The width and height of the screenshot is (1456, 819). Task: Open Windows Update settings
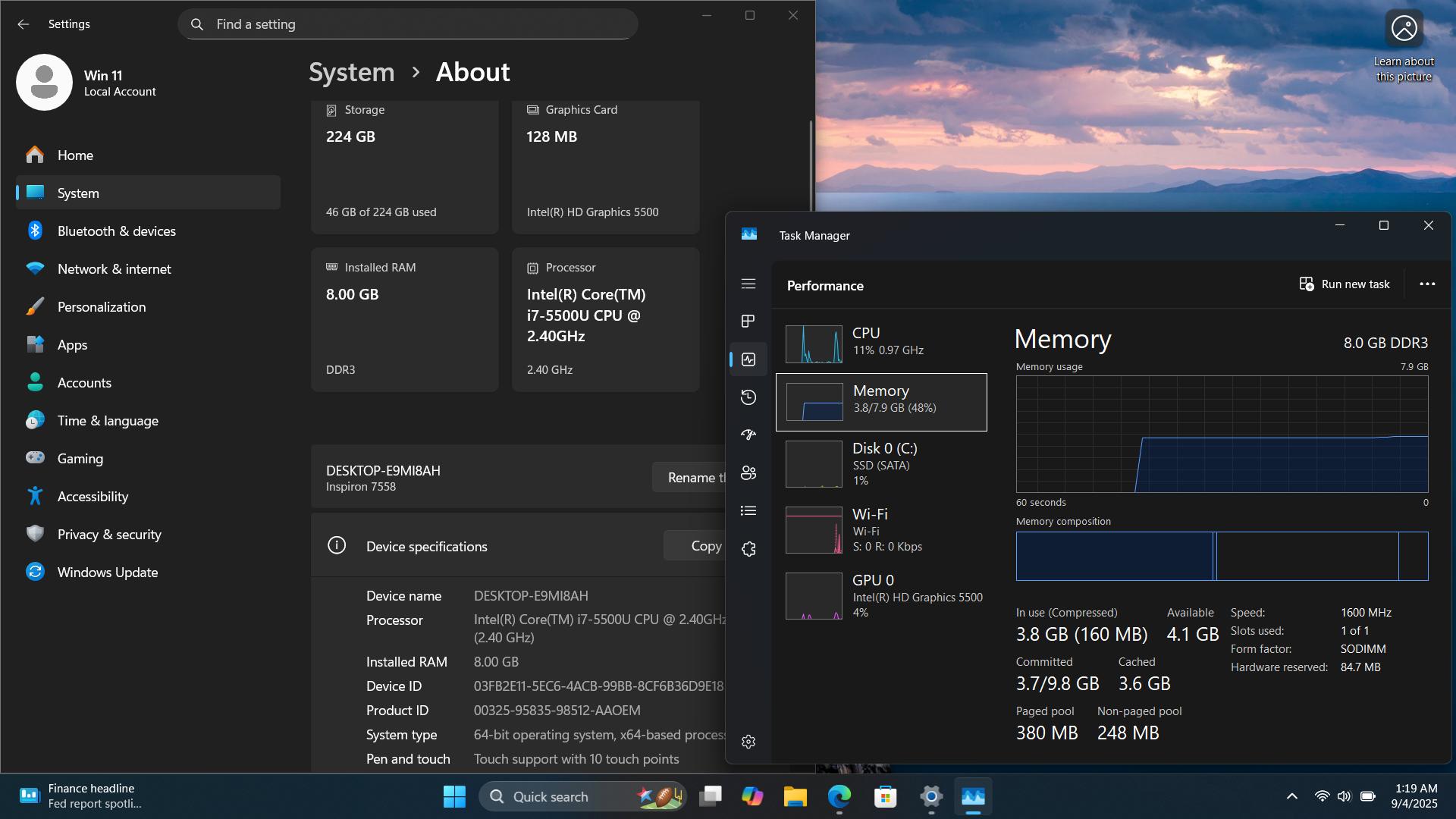(x=148, y=572)
